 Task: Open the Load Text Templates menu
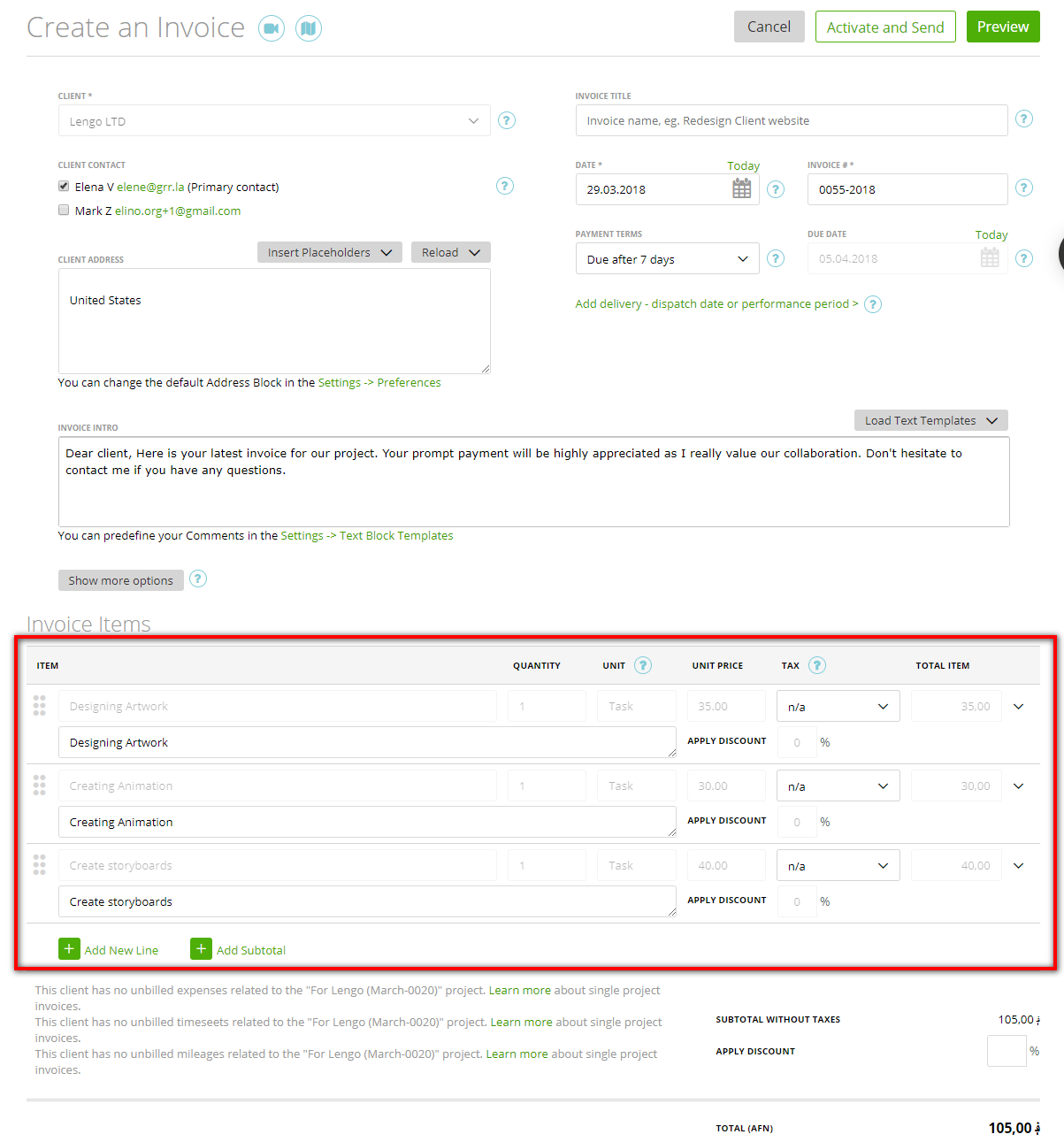[930, 420]
